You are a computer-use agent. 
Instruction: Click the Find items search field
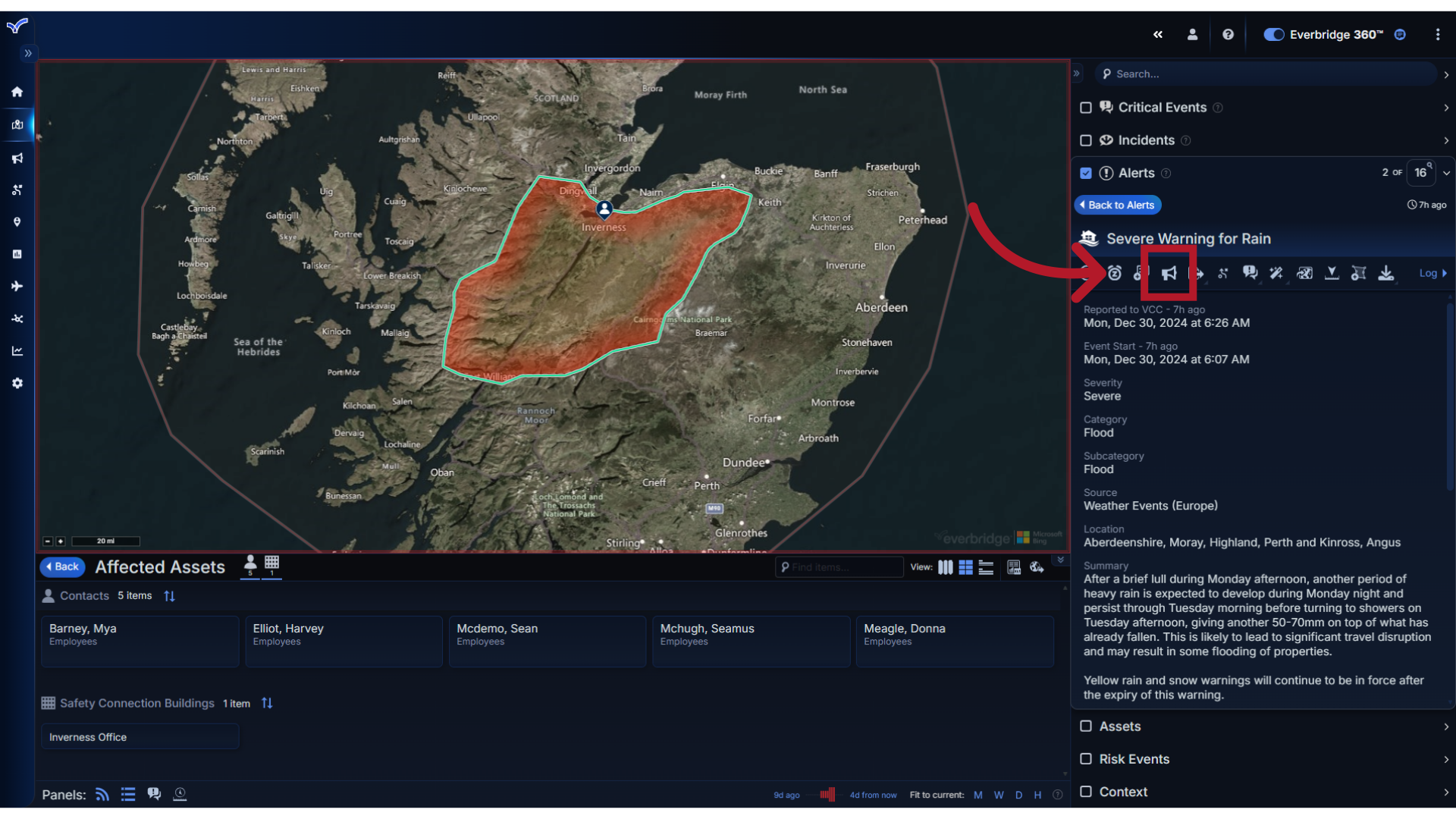point(838,566)
